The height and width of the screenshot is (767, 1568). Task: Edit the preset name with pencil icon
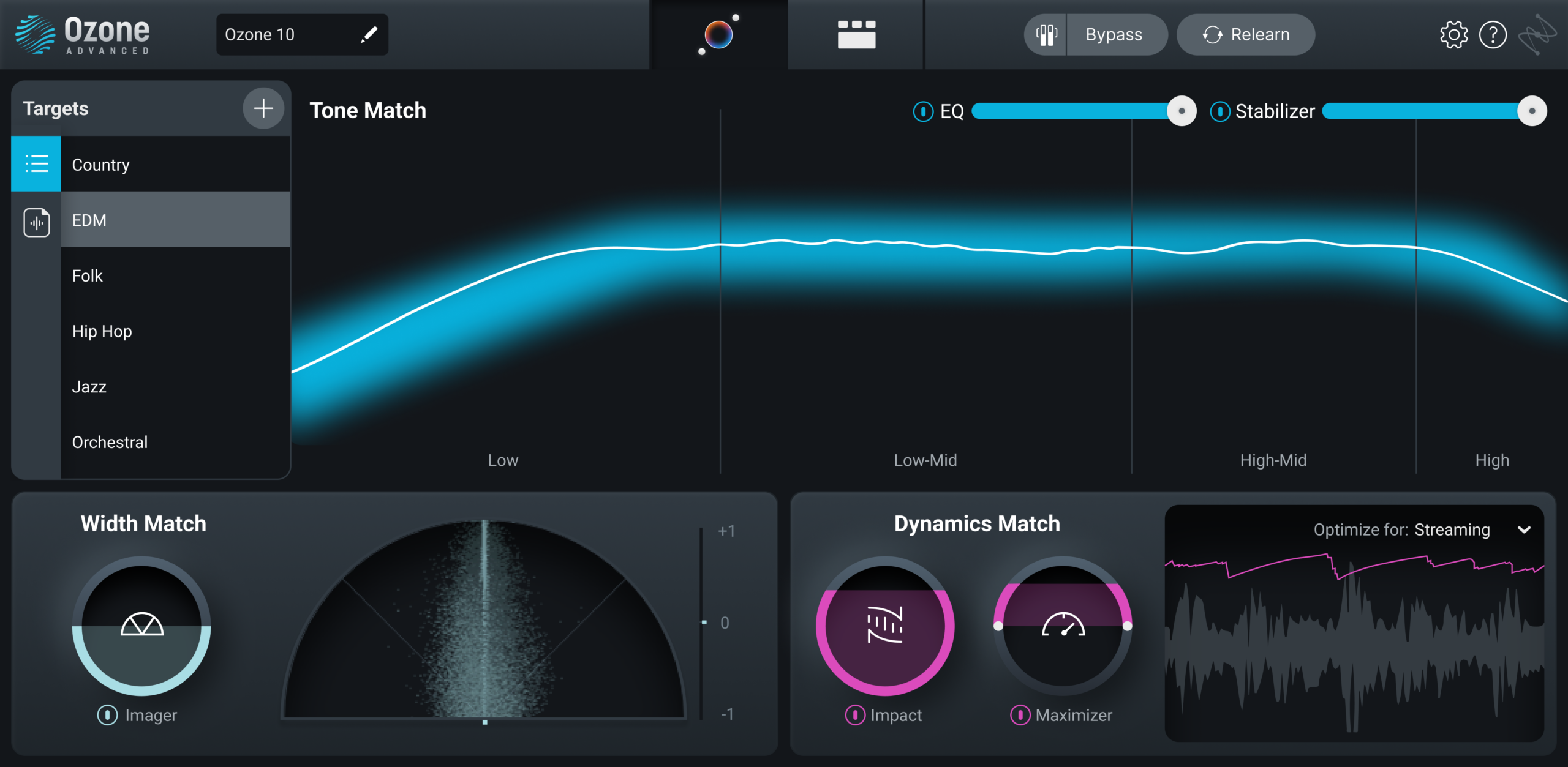click(369, 35)
